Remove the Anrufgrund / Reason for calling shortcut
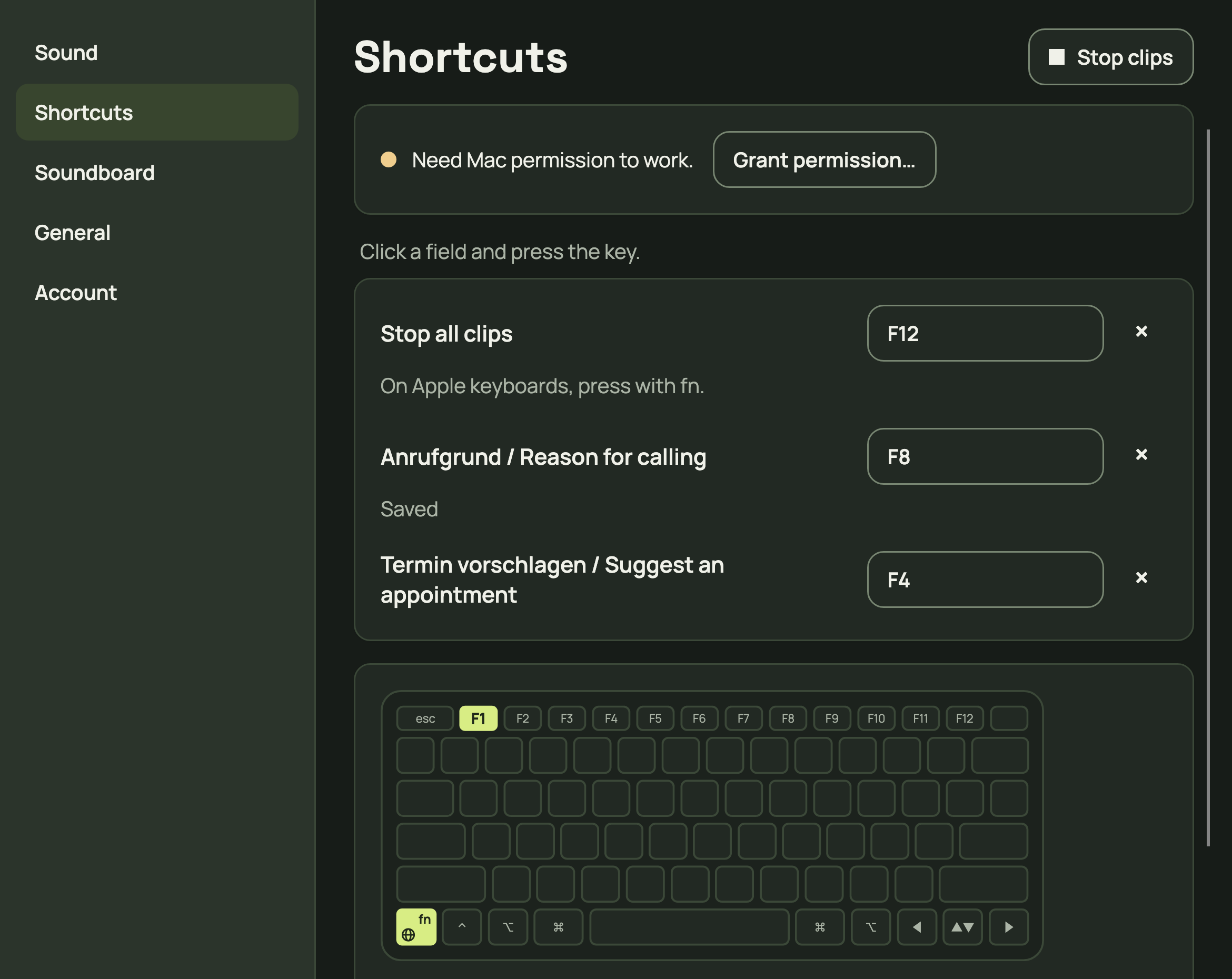The width and height of the screenshot is (1232, 979). (x=1141, y=455)
